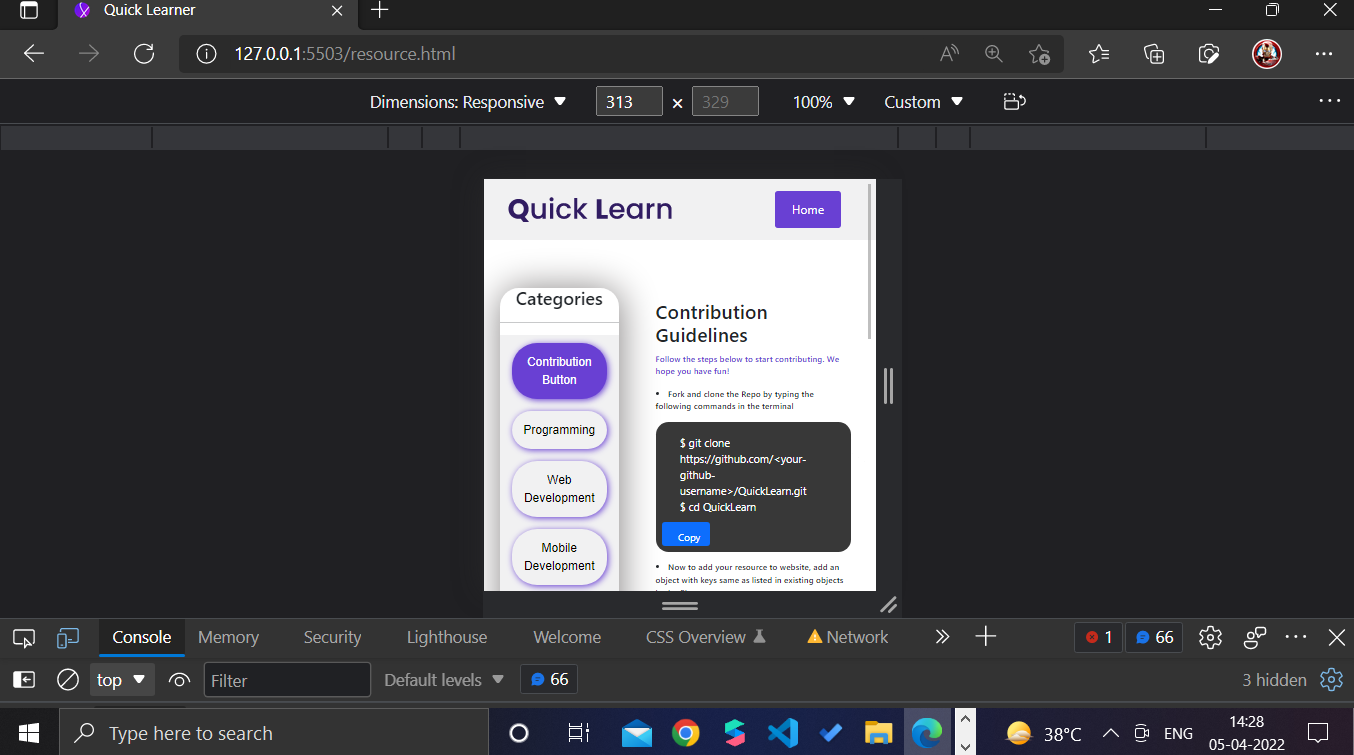Open Google Chrome from taskbar
The width and height of the screenshot is (1354, 755).
point(685,733)
